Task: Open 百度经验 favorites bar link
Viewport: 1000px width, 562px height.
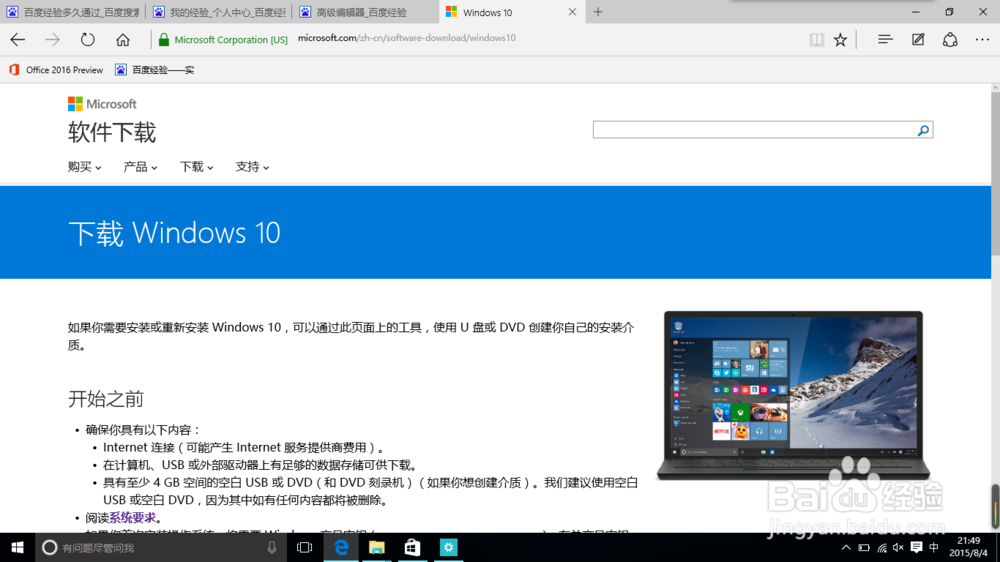Action: (x=154, y=70)
